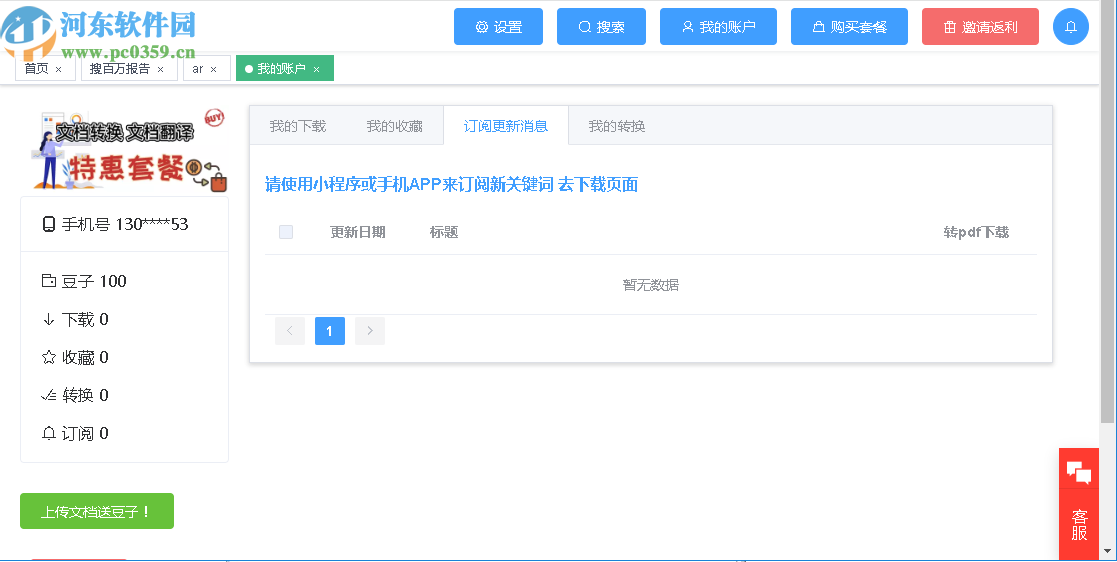Image resolution: width=1117 pixels, height=562 pixels.
Task: Tick the select-all checkbox in table header
Action: click(x=286, y=231)
